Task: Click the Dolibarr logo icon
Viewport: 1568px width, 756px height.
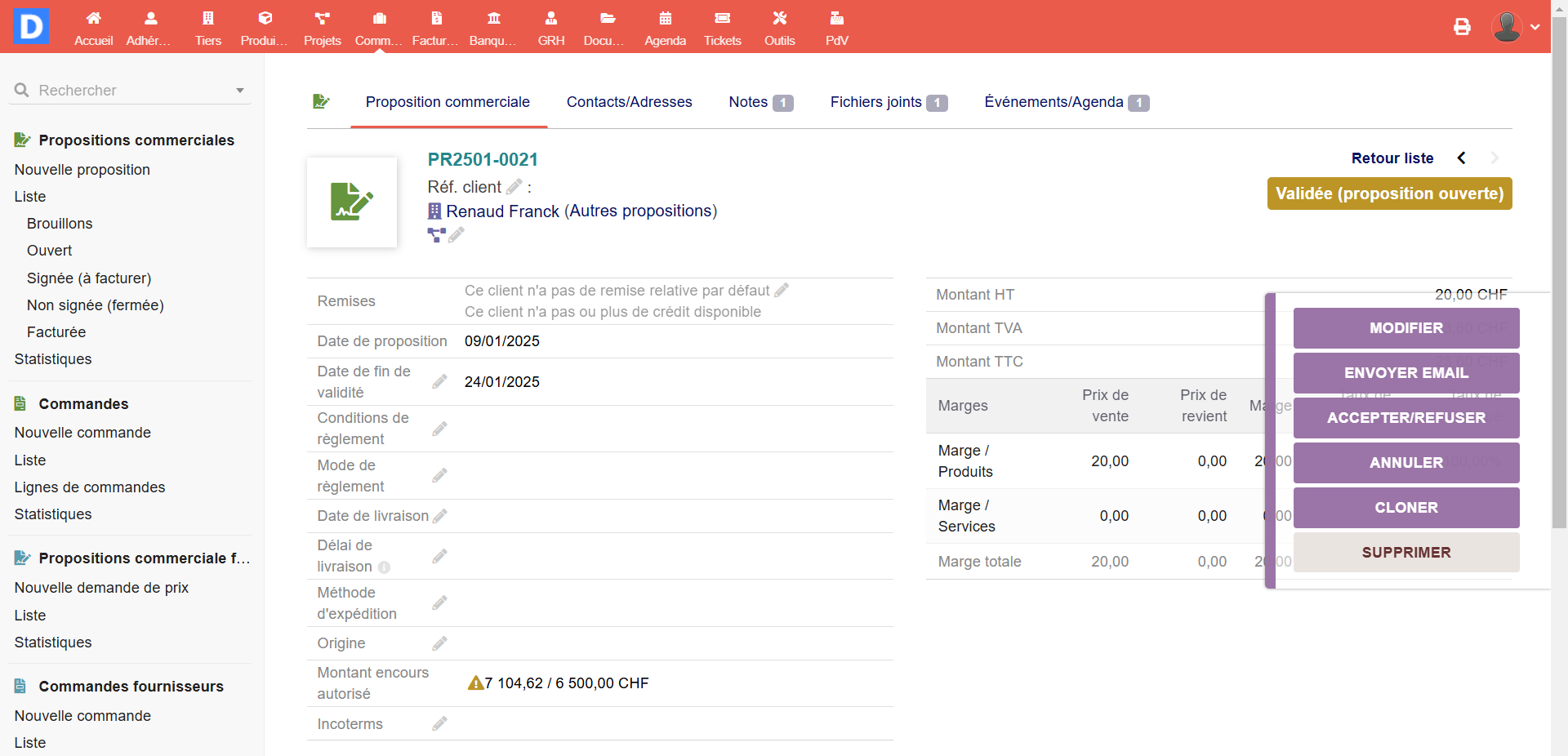Action: click(x=31, y=27)
